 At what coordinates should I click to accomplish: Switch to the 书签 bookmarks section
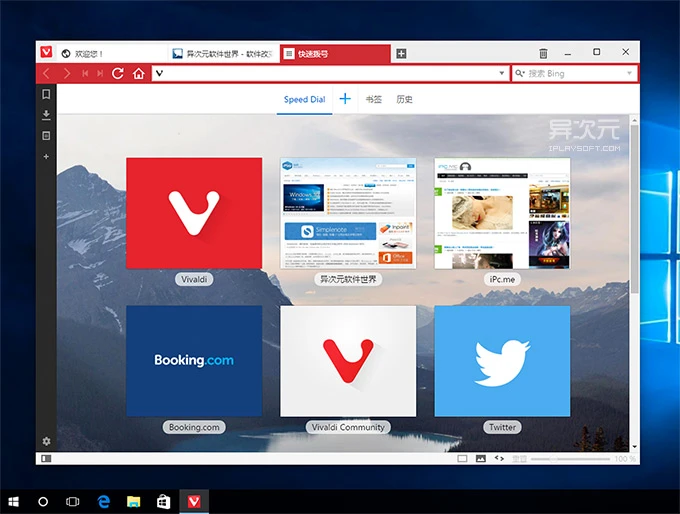click(373, 99)
